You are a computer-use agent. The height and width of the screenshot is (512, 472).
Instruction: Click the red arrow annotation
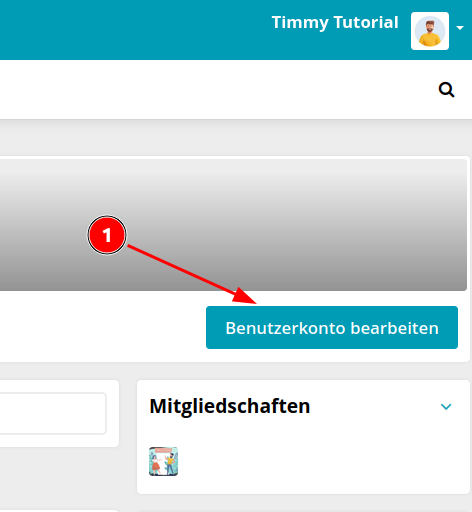pos(192,274)
